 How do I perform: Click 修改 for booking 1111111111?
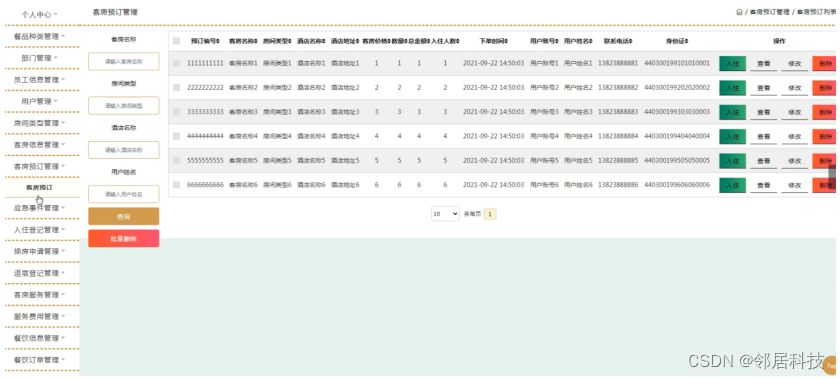point(794,63)
